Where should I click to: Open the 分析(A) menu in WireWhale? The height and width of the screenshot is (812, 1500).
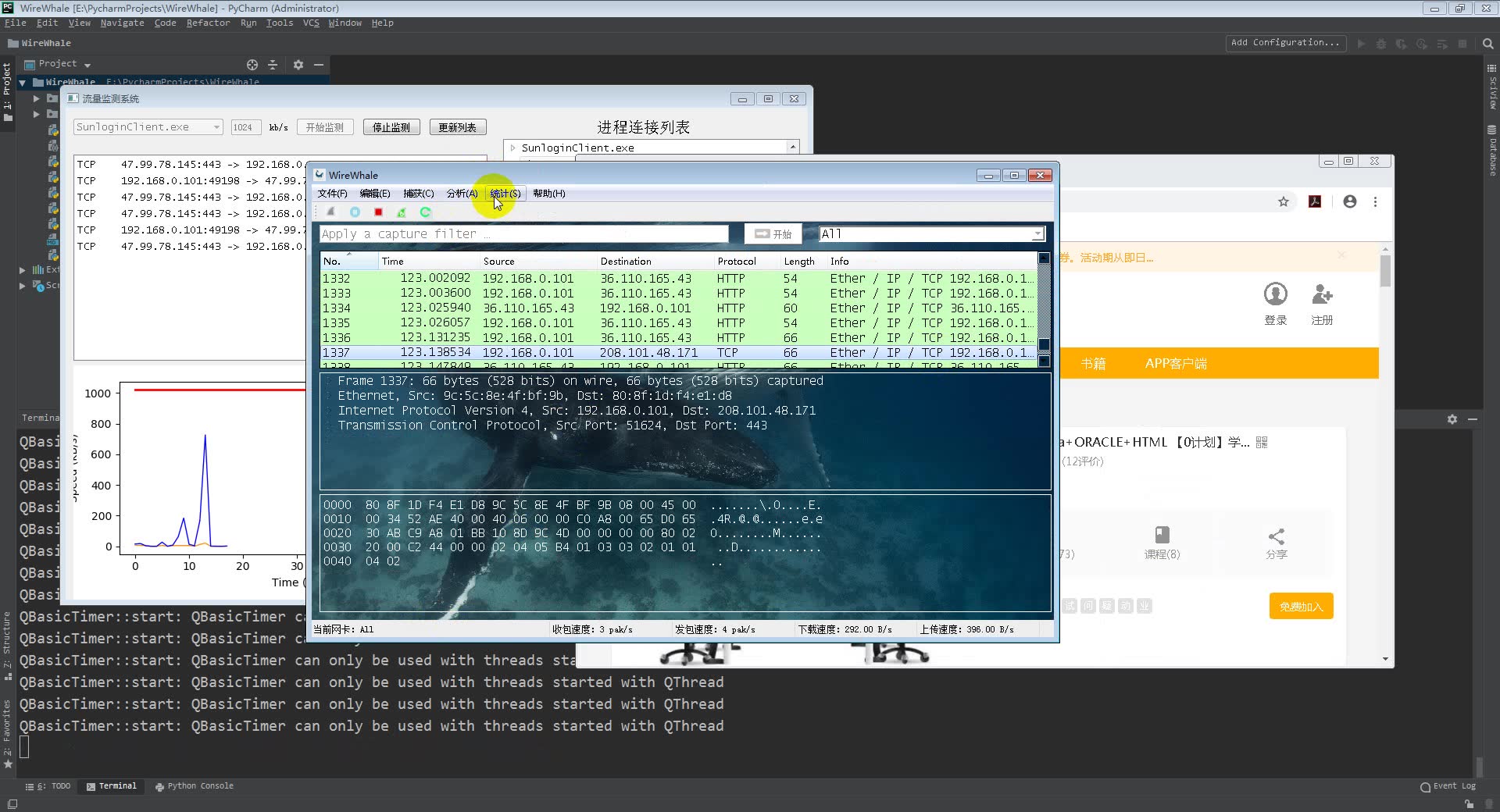pos(462,194)
